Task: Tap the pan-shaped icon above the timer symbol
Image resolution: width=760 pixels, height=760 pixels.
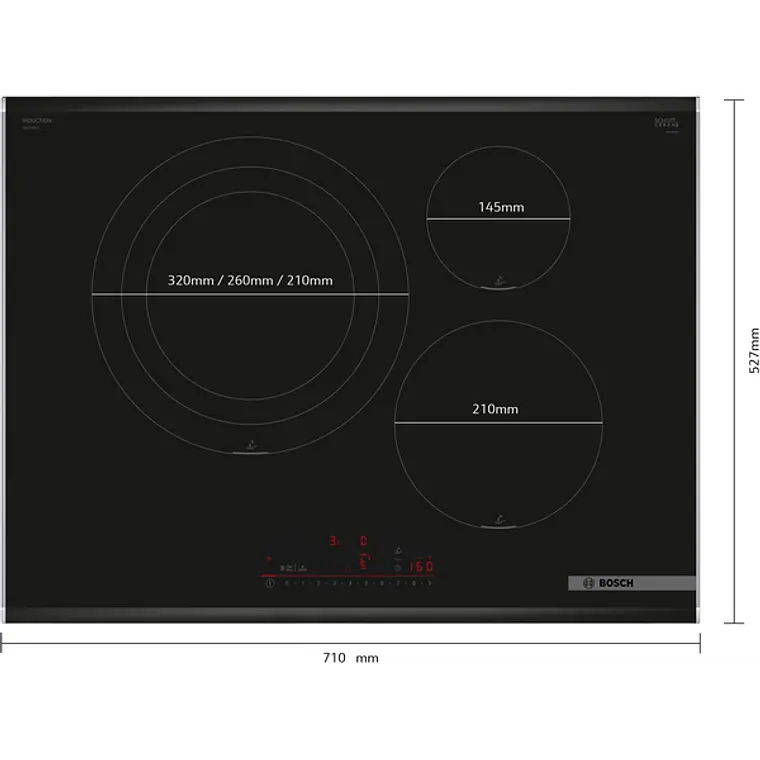Action: (398, 551)
